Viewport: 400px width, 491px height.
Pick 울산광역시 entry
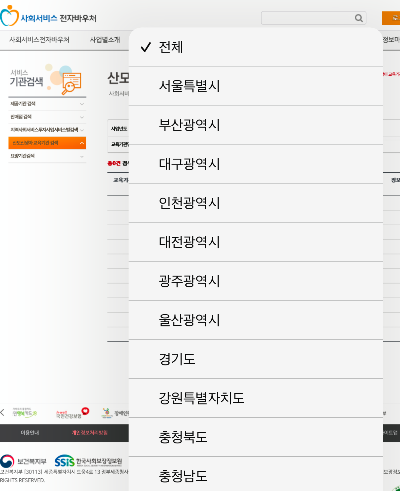pos(256,320)
